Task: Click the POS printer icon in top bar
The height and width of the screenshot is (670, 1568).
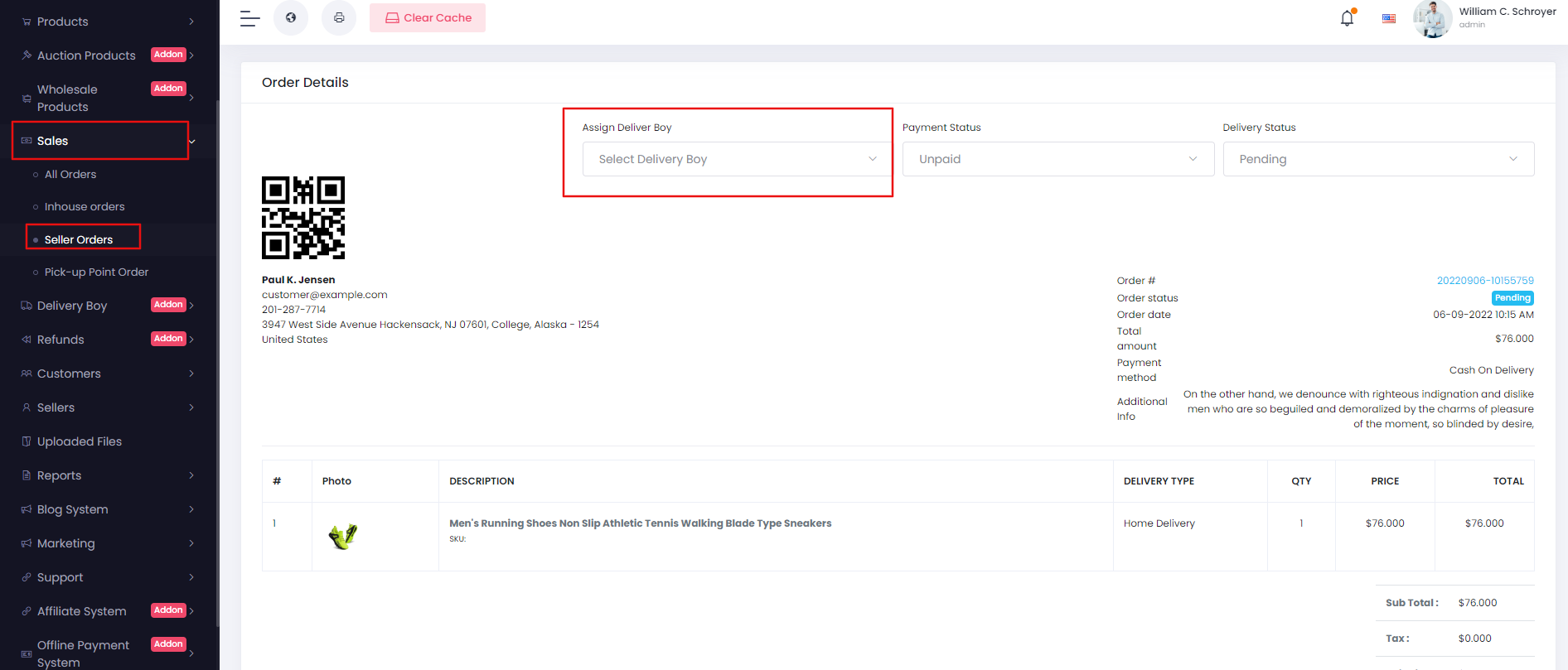Action: [x=339, y=17]
